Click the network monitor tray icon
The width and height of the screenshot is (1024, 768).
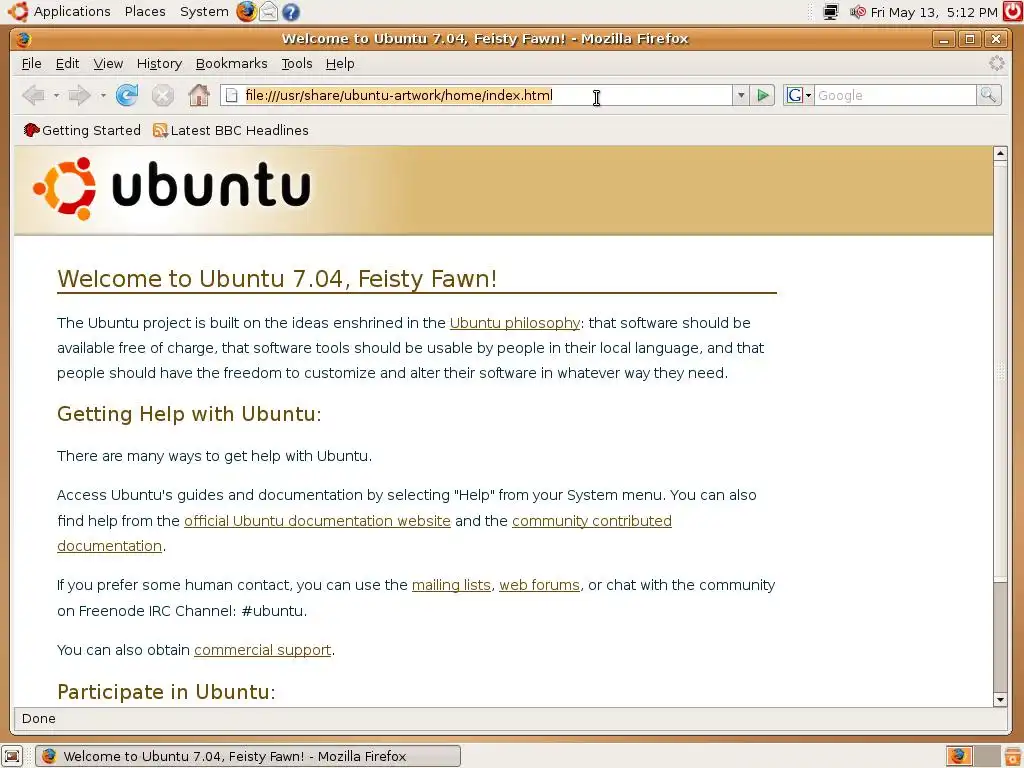[x=831, y=12]
